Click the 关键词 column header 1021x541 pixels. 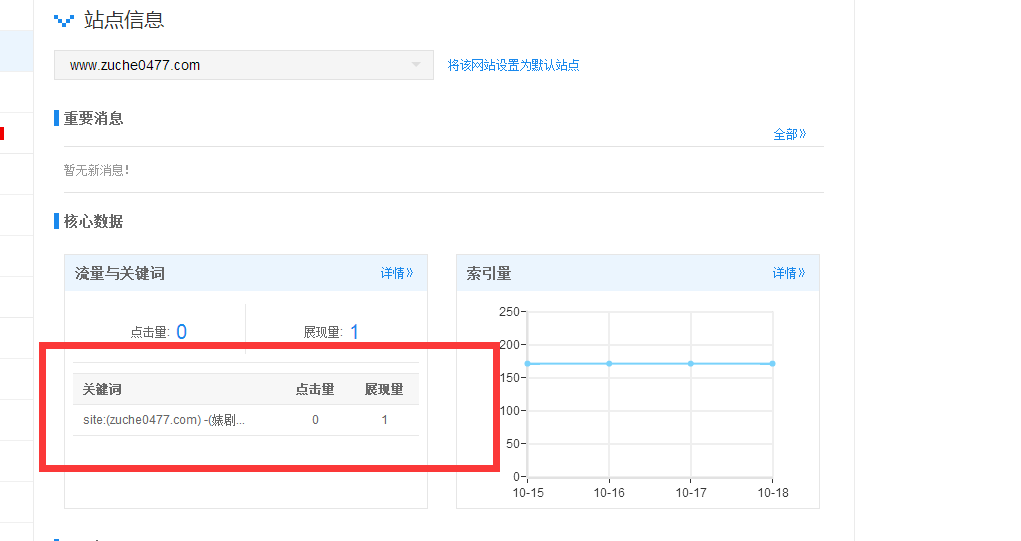102,389
